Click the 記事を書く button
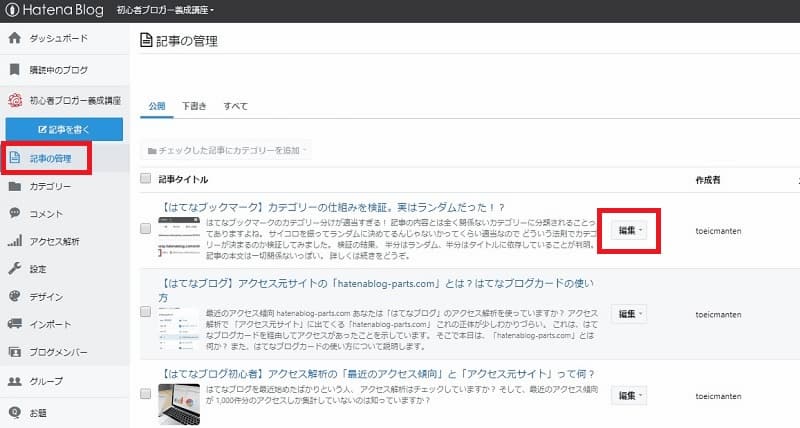Image resolution: width=800 pixels, height=428 pixels. 64,130
